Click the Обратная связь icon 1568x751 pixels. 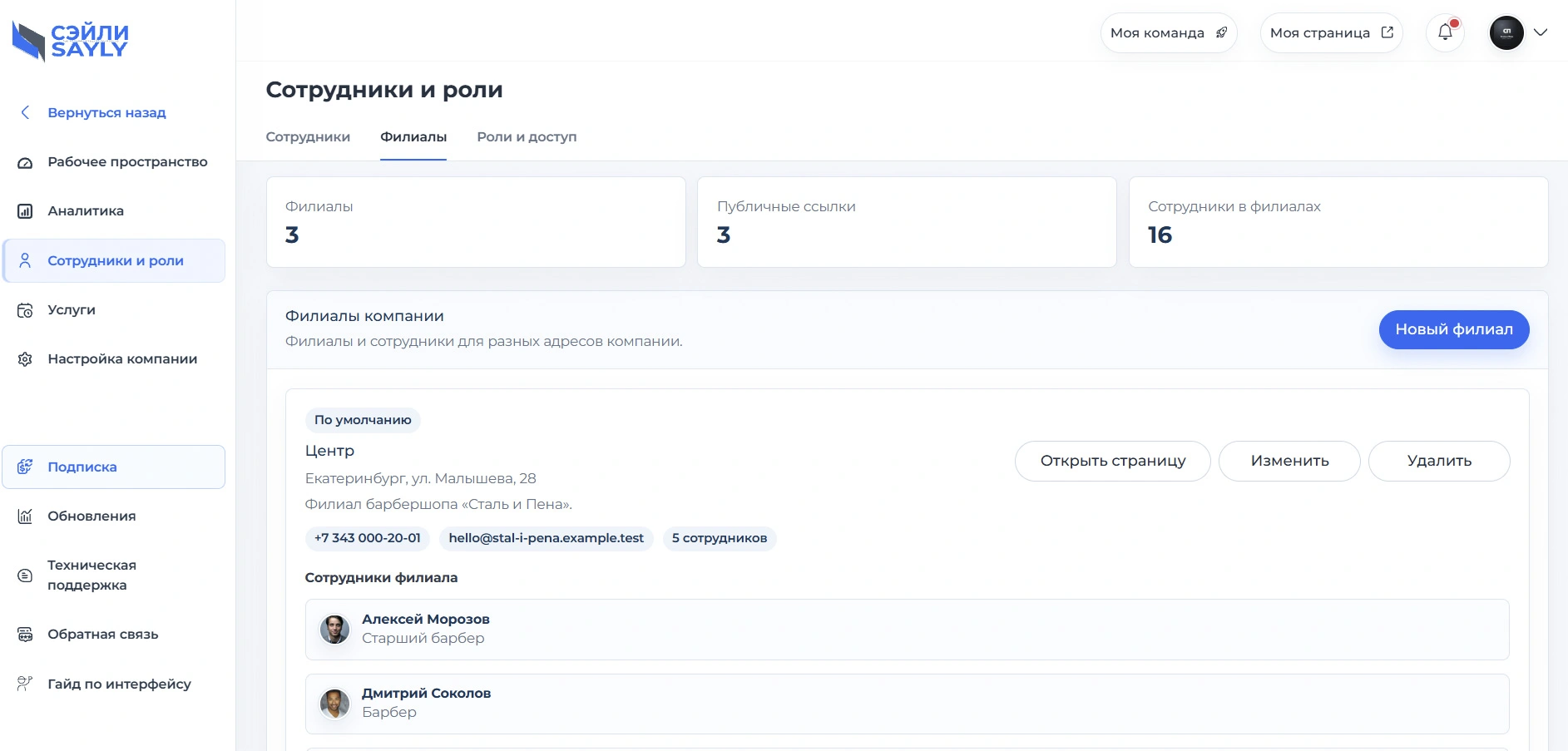tap(25, 635)
